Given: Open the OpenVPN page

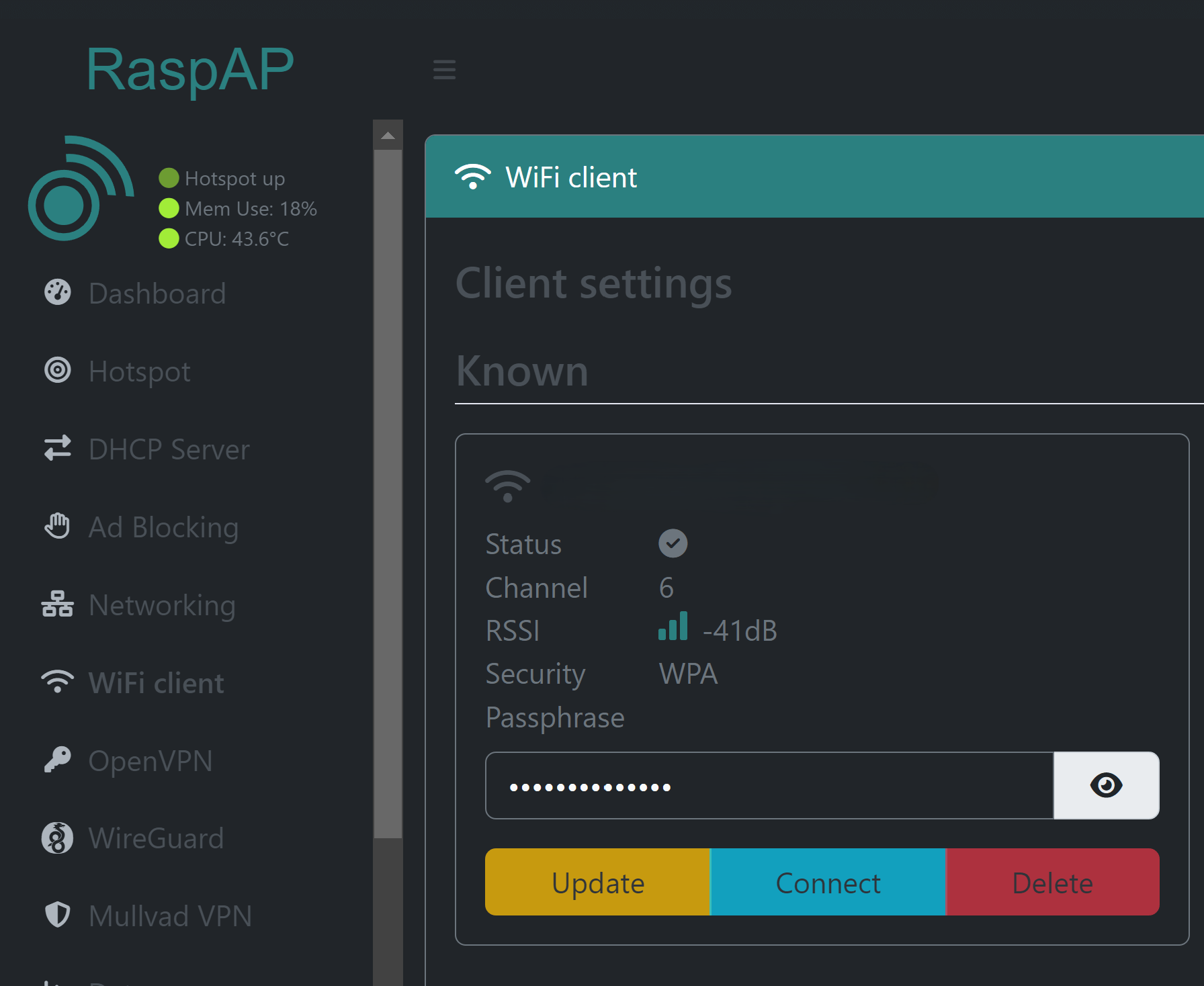Looking at the screenshot, I should coord(150,761).
